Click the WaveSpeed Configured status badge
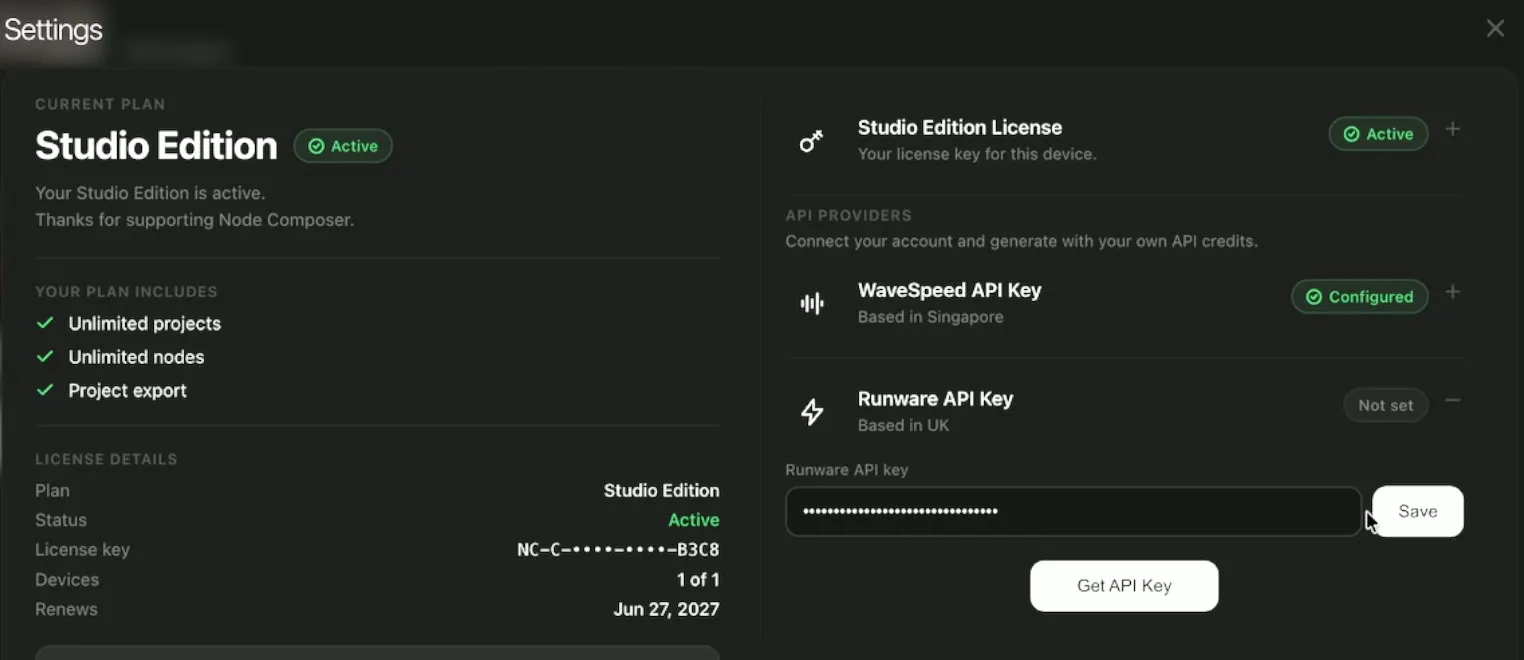 coord(1360,297)
